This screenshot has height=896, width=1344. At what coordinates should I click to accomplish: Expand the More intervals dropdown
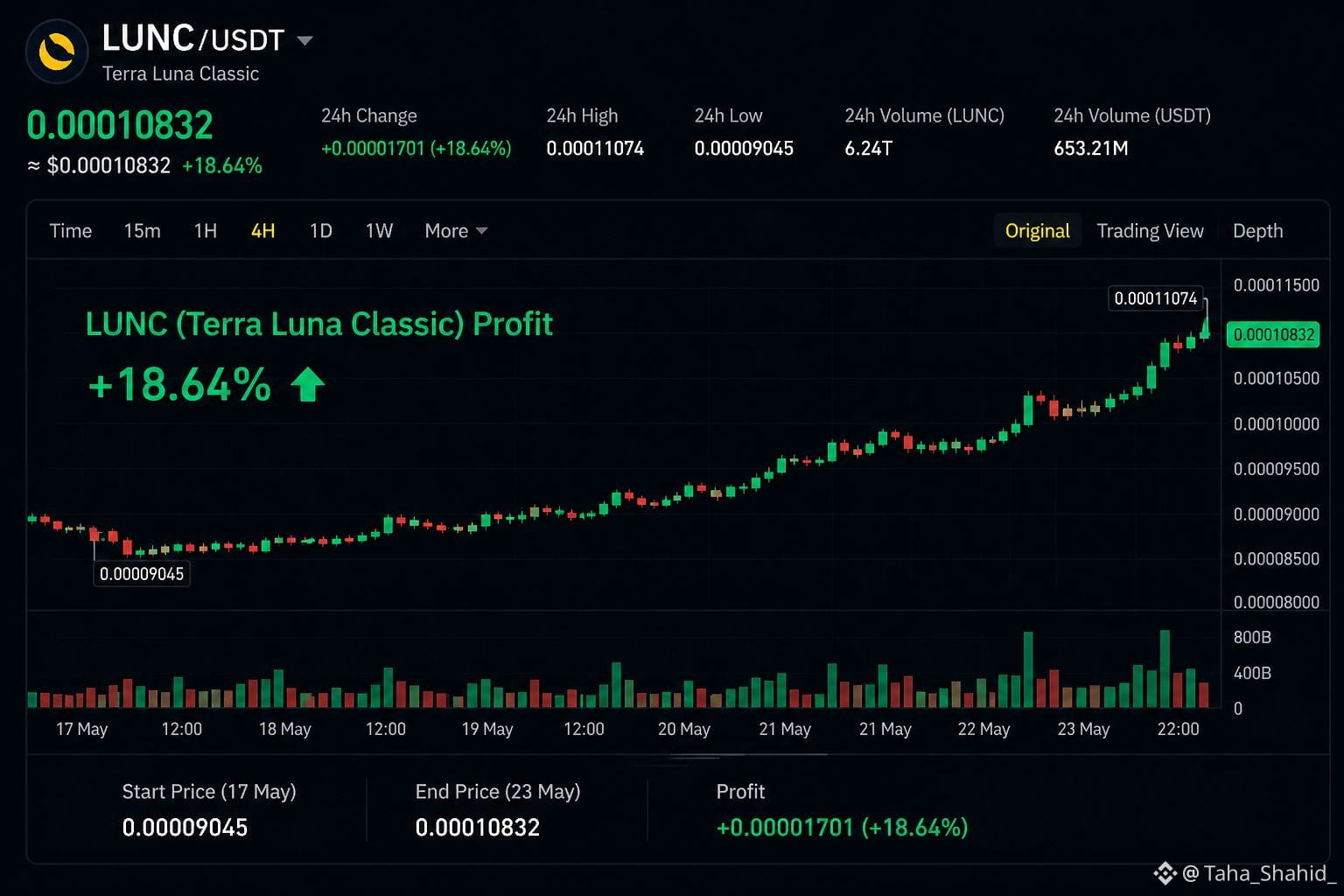[456, 231]
